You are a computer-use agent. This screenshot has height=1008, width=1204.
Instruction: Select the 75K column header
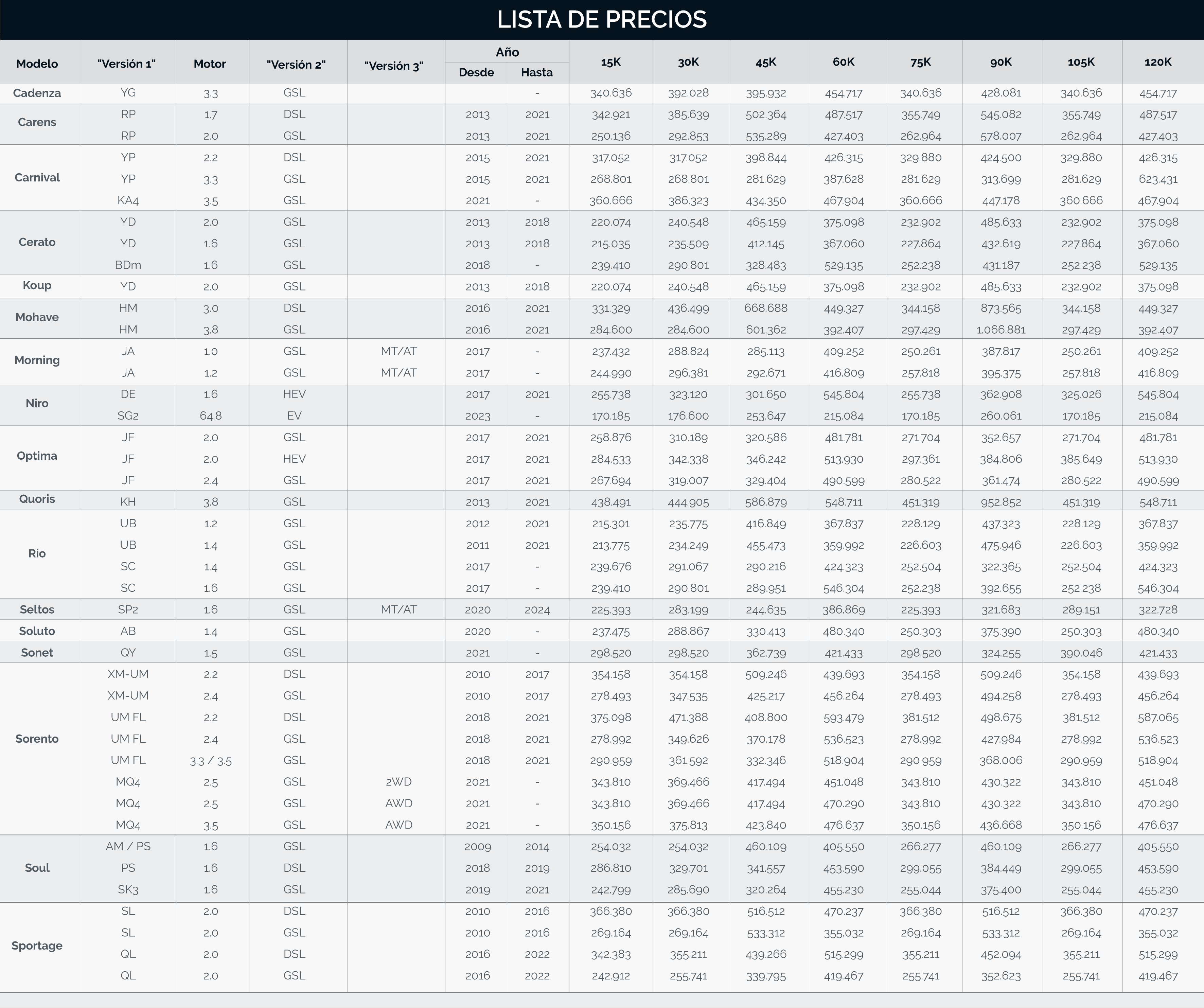(x=921, y=62)
